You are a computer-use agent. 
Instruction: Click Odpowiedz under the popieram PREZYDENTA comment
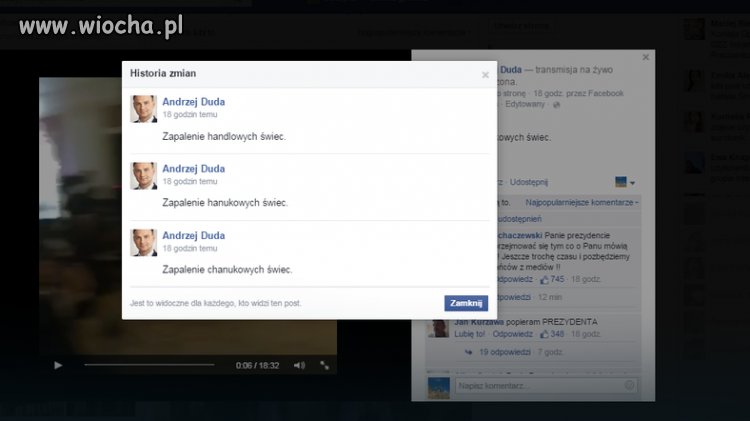[512, 334]
